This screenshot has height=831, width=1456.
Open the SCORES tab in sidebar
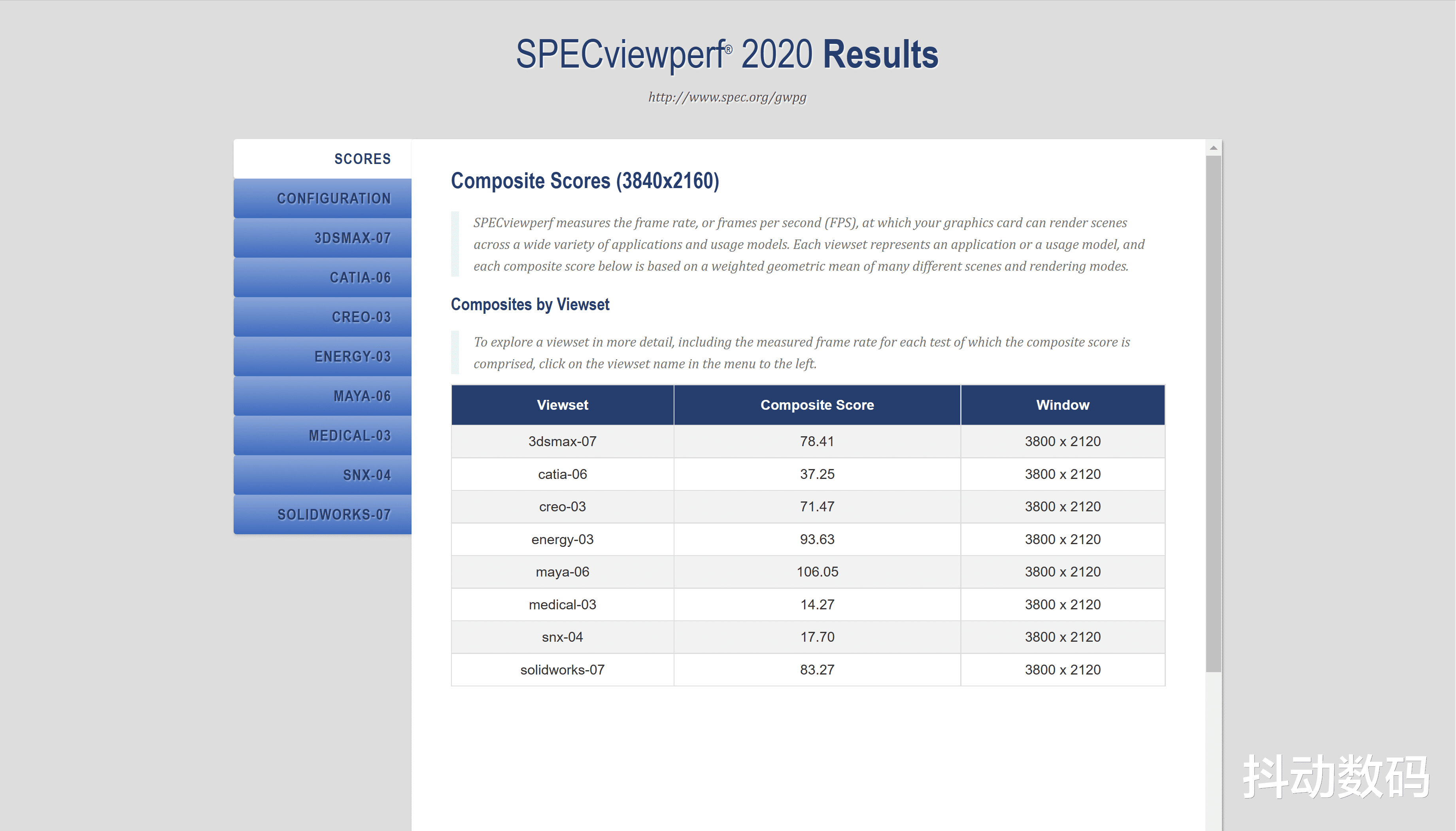322,159
